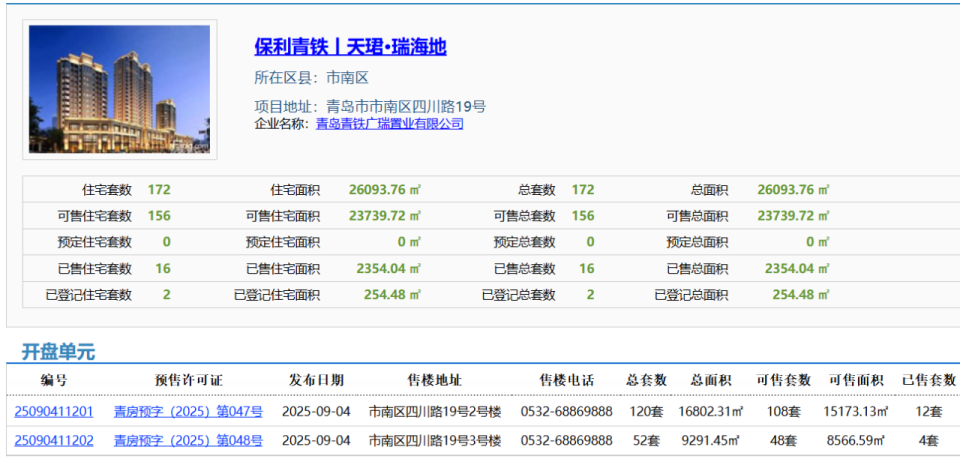The height and width of the screenshot is (465, 960).
Task: View presale permit 青房预字（2025）第048号
Action: pyautogui.click(x=188, y=440)
